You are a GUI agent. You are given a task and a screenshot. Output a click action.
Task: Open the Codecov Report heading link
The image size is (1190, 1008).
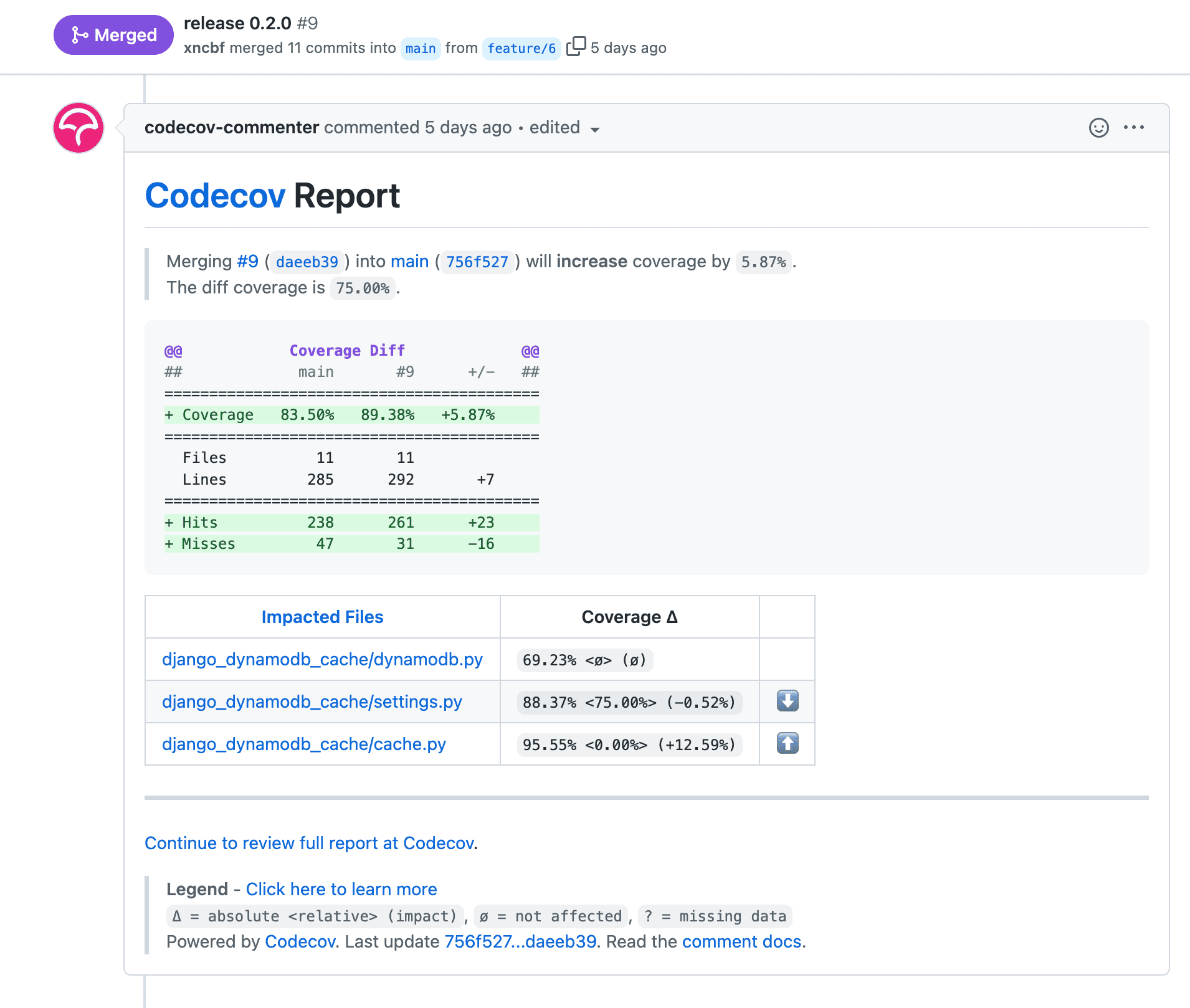click(x=216, y=196)
